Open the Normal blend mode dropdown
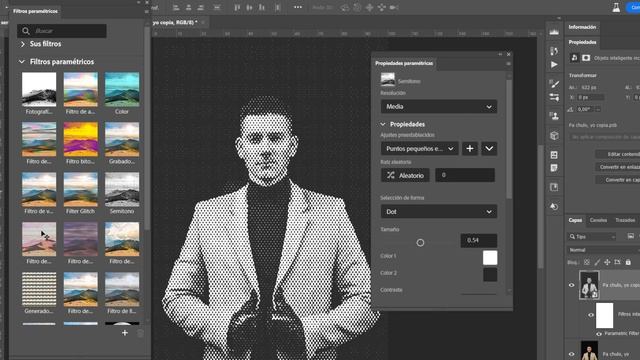The height and width of the screenshot is (360, 640). click(x=603, y=250)
